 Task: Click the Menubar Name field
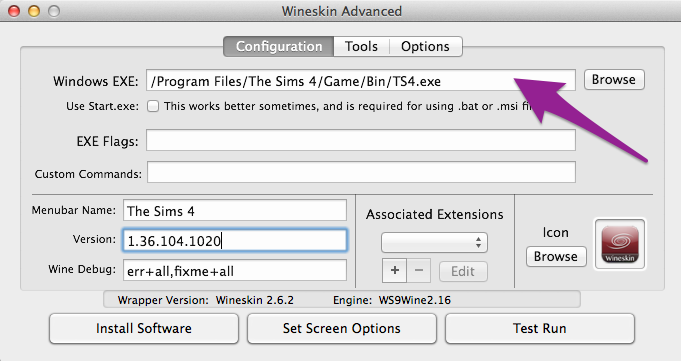tap(235, 211)
